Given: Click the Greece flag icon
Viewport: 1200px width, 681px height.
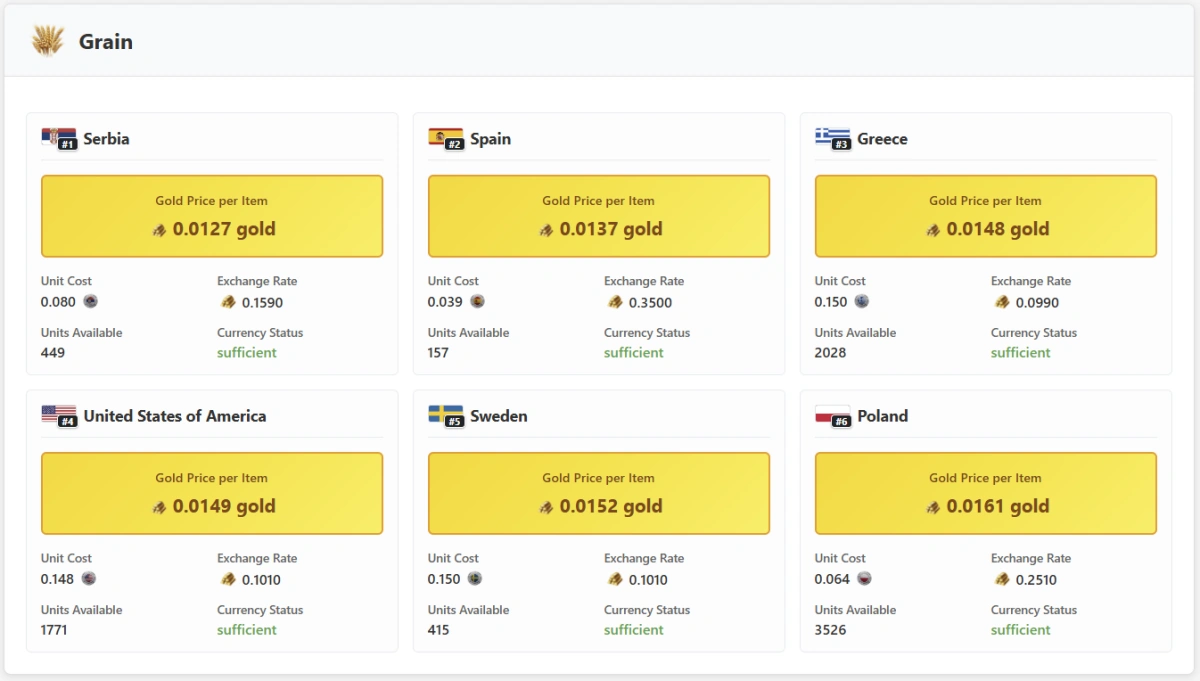Looking at the screenshot, I should click(x=832, y=137).
